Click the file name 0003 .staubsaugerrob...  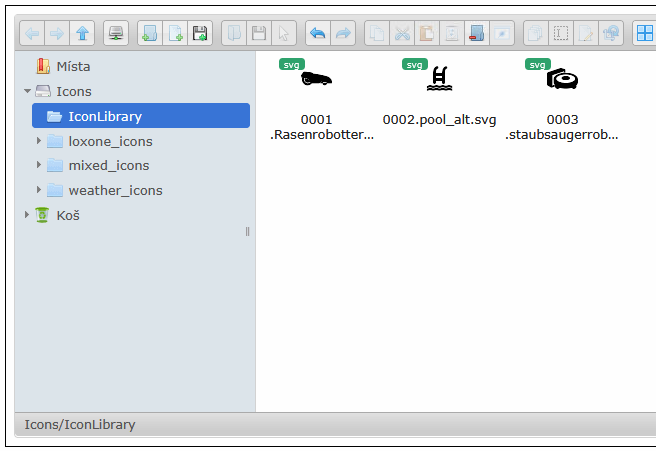[562, 127]
